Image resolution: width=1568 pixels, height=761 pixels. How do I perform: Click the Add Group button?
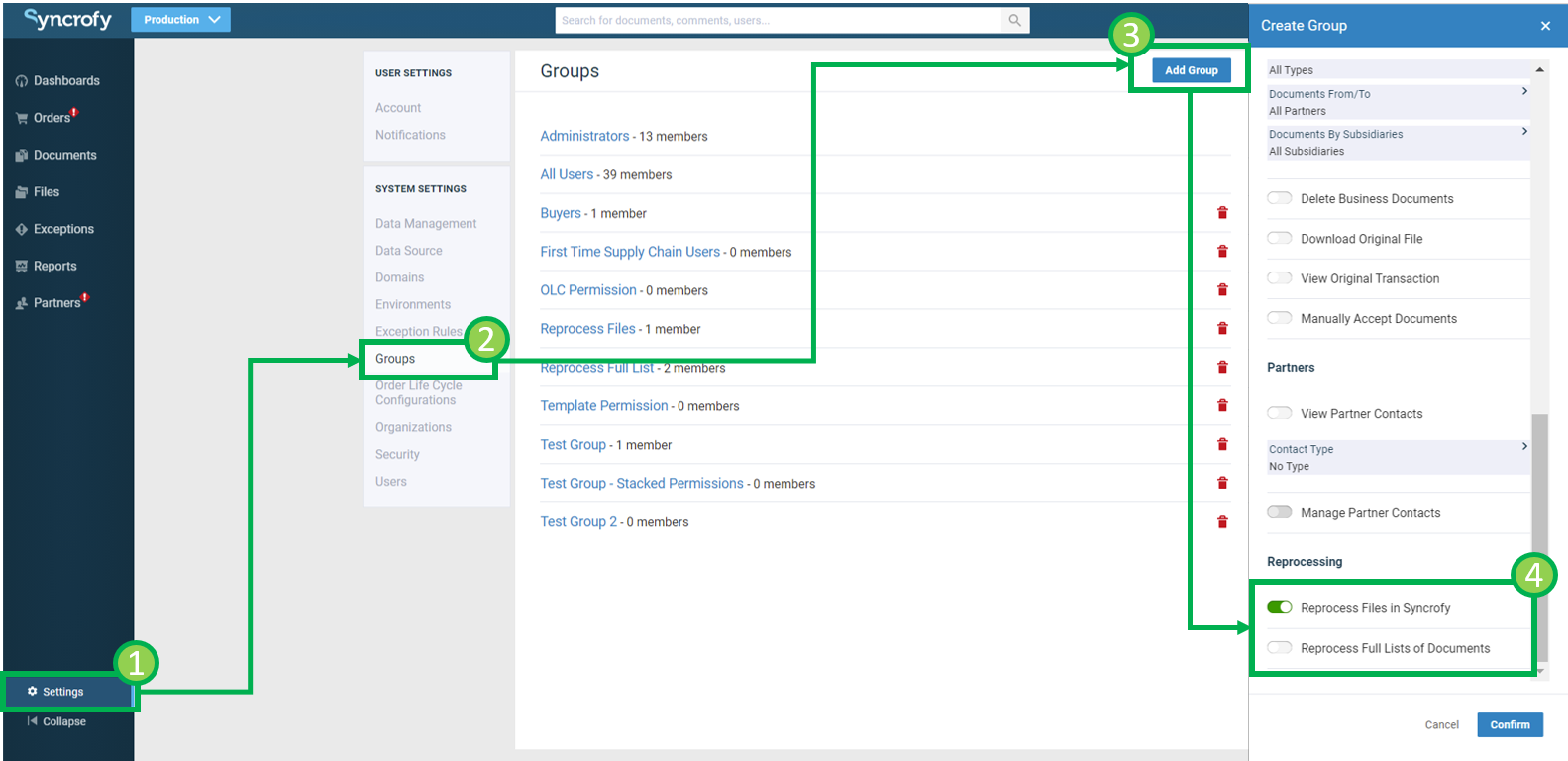pos(1192,70)
